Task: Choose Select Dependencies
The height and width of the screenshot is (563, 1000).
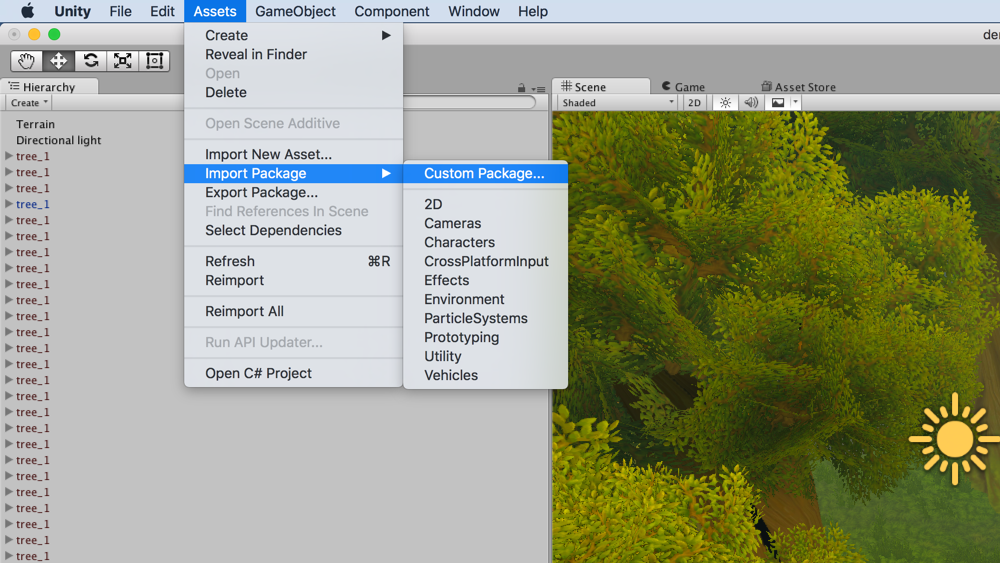Action: [293, 230]
